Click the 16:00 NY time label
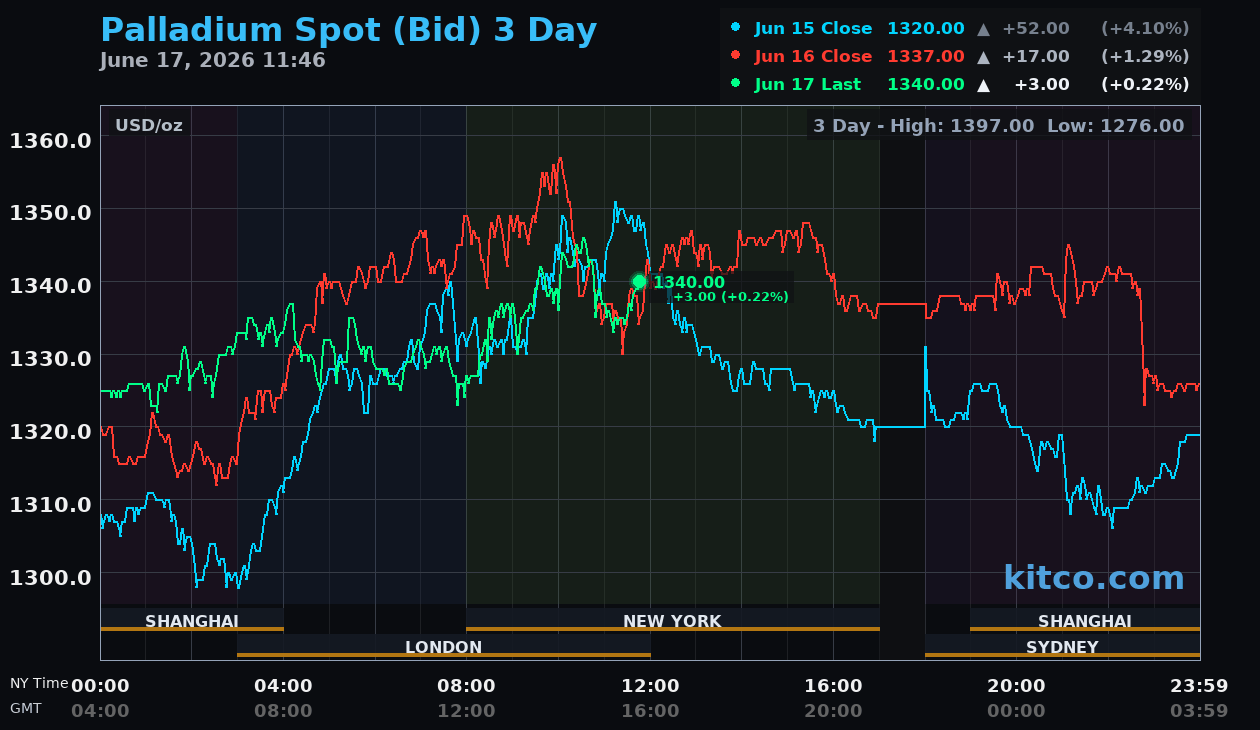The height and width of the screenshot is (730, 1260). 833,686
